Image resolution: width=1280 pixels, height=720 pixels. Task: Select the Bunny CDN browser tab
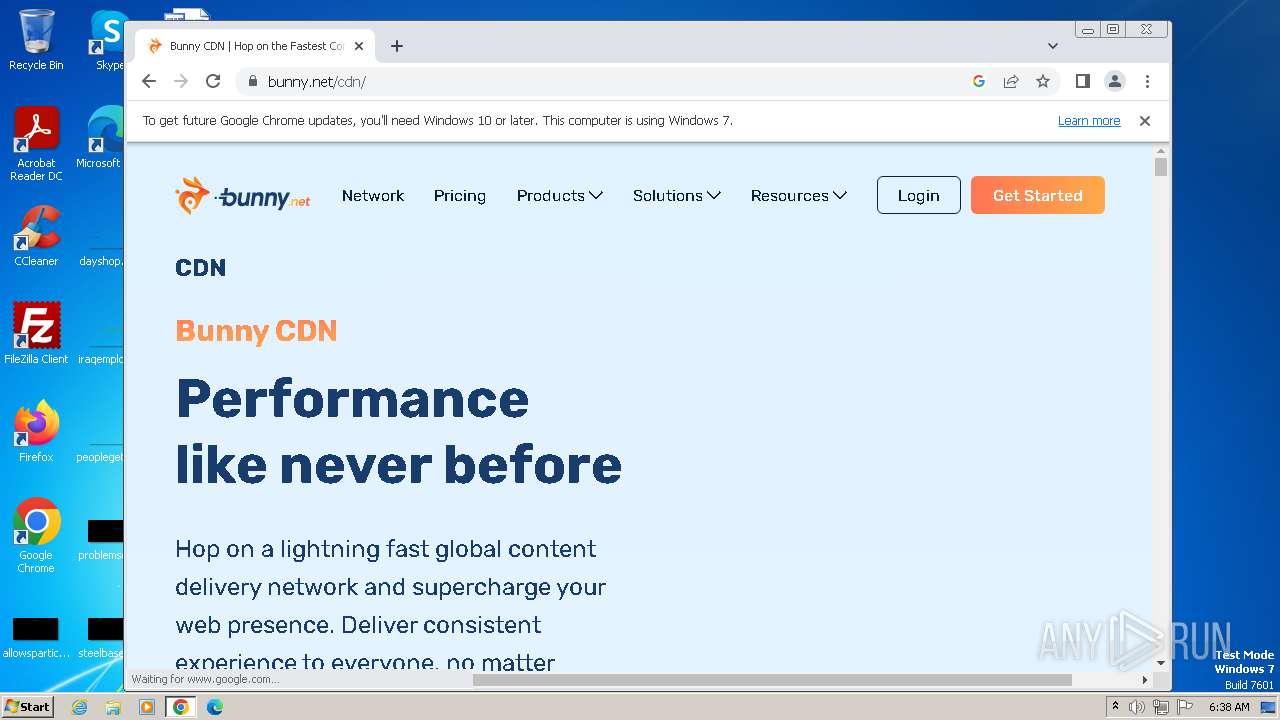(x=255, y=46)
